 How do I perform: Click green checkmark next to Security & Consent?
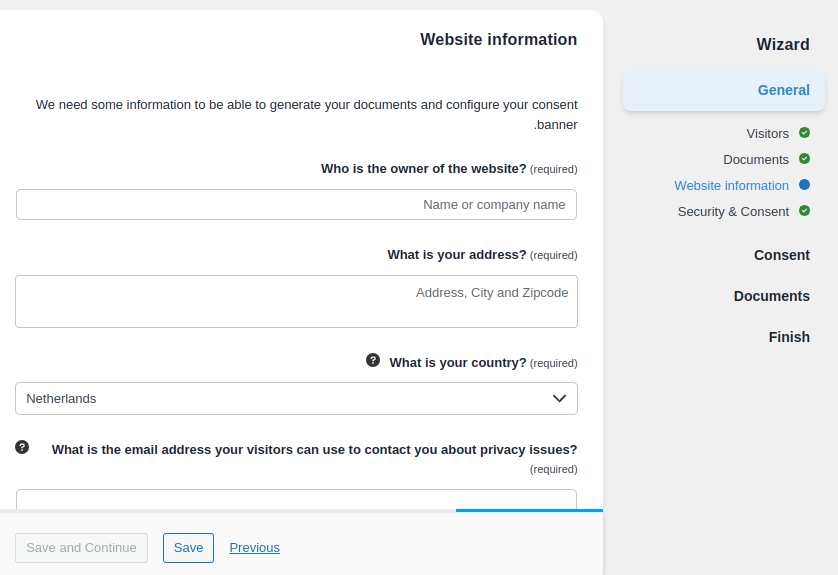tap(804, 211)
